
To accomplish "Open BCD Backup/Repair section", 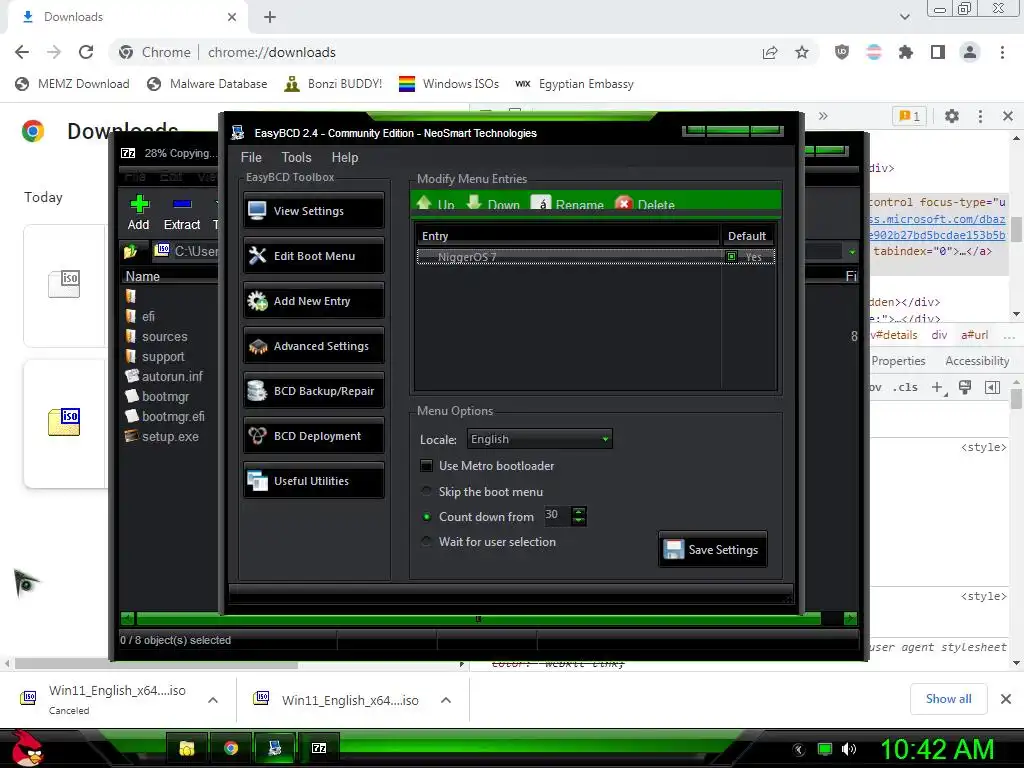I will coord(313,391).
